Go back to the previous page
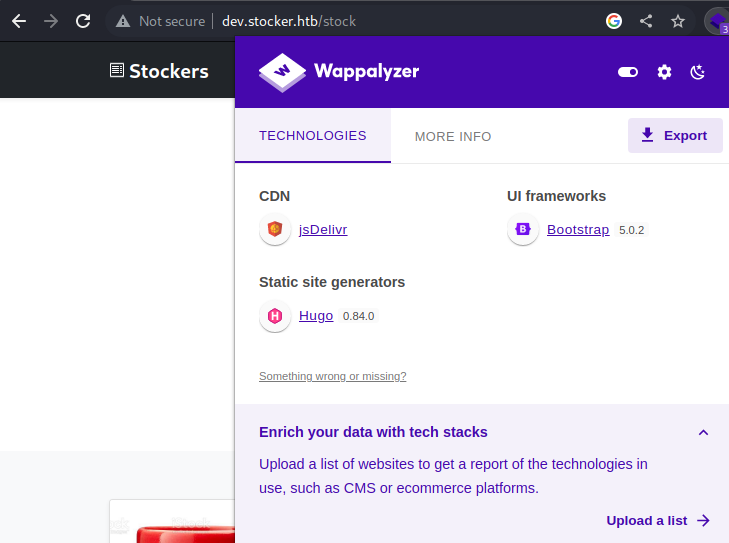This screenshot has width=729, height=543. click(19, 21)
